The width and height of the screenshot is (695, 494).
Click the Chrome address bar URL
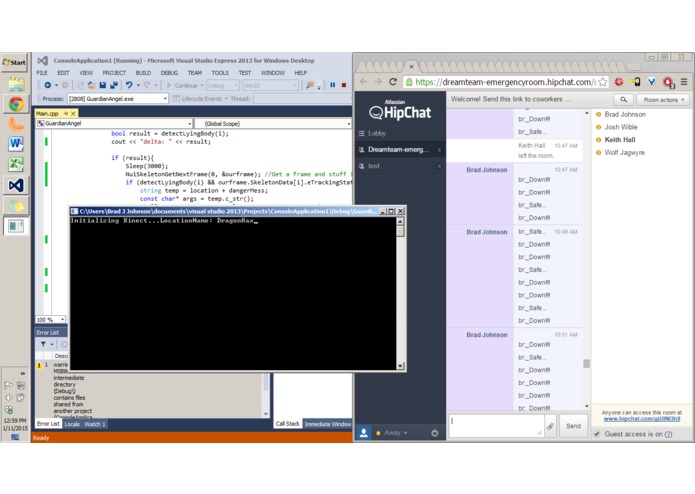tap(505, 82)
